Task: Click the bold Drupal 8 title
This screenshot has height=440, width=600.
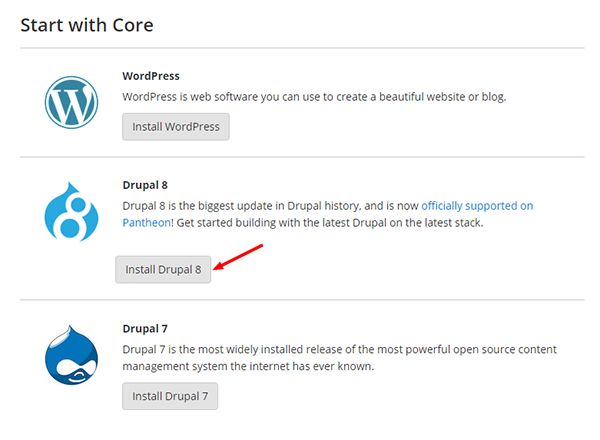Action: [145, 185]
